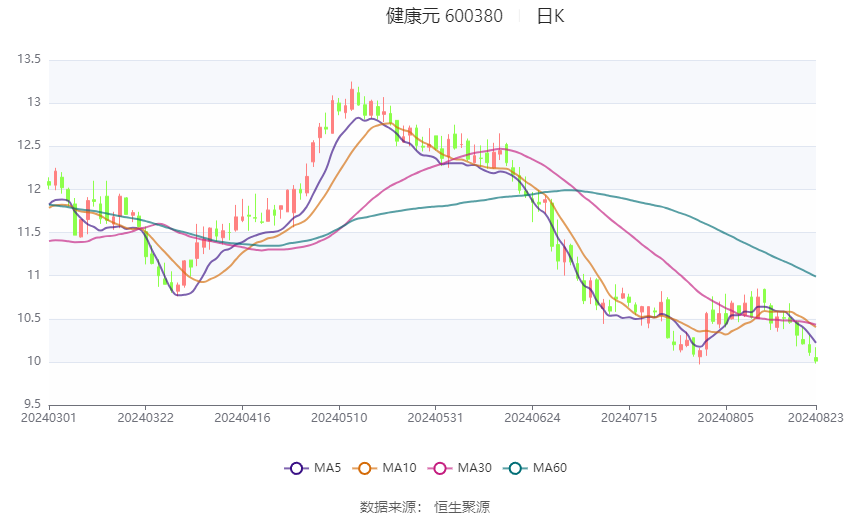Click y-axis value 9.5

click(32, 404)
